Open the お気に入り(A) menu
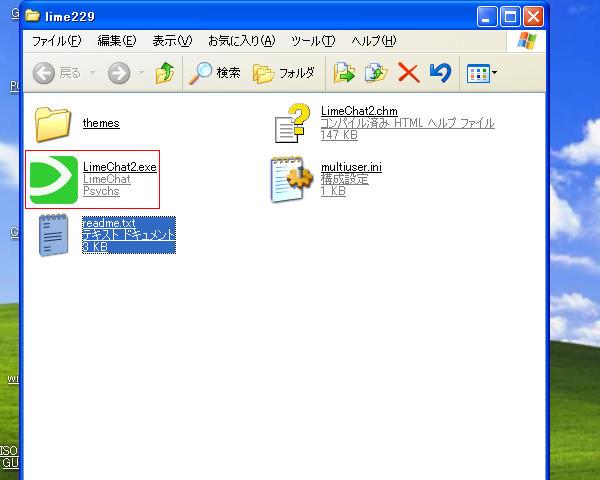The image size is (600, 480). click(x=241, y=41)
